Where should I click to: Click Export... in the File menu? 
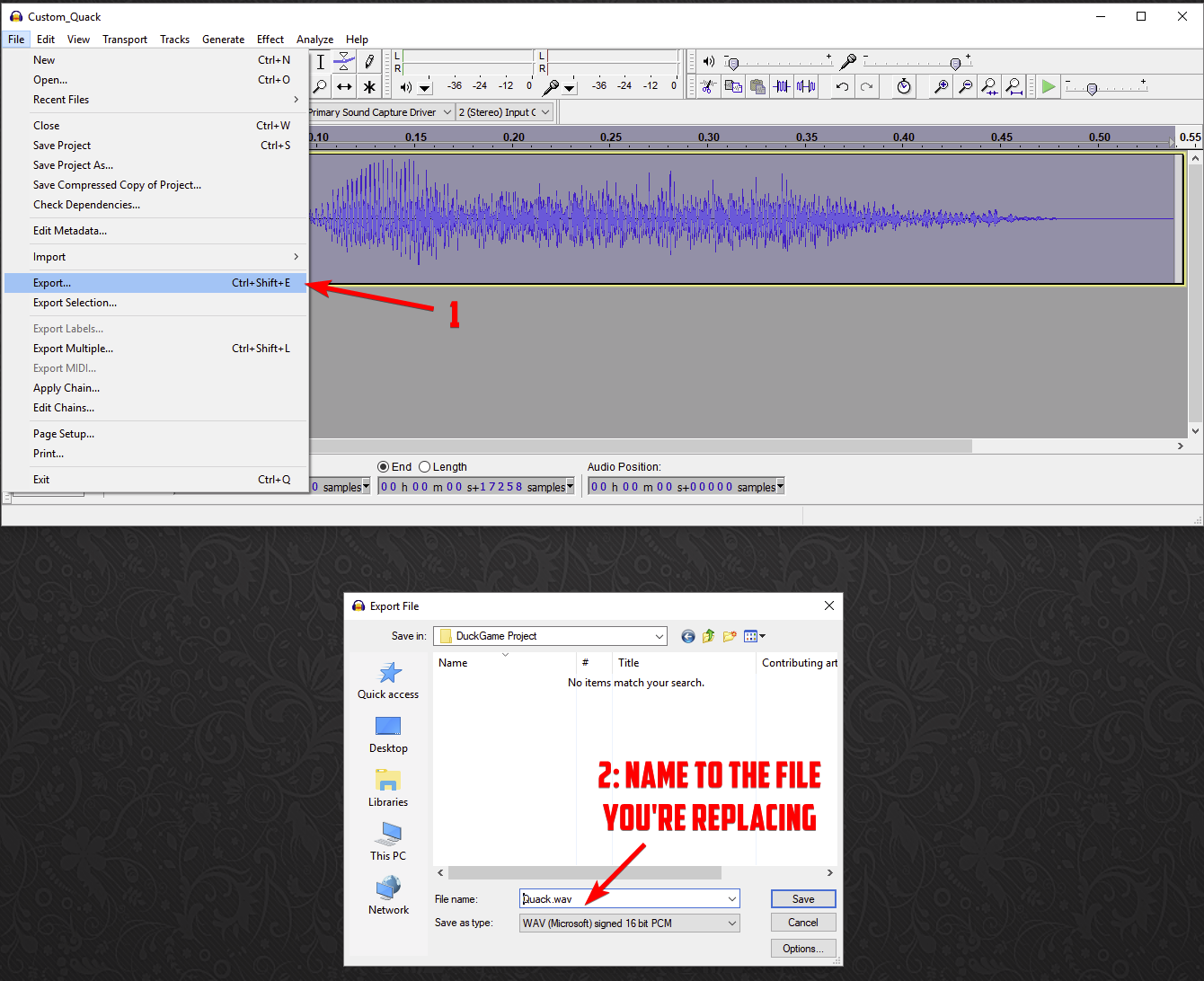pyautogui.click(x=155, y=283)
